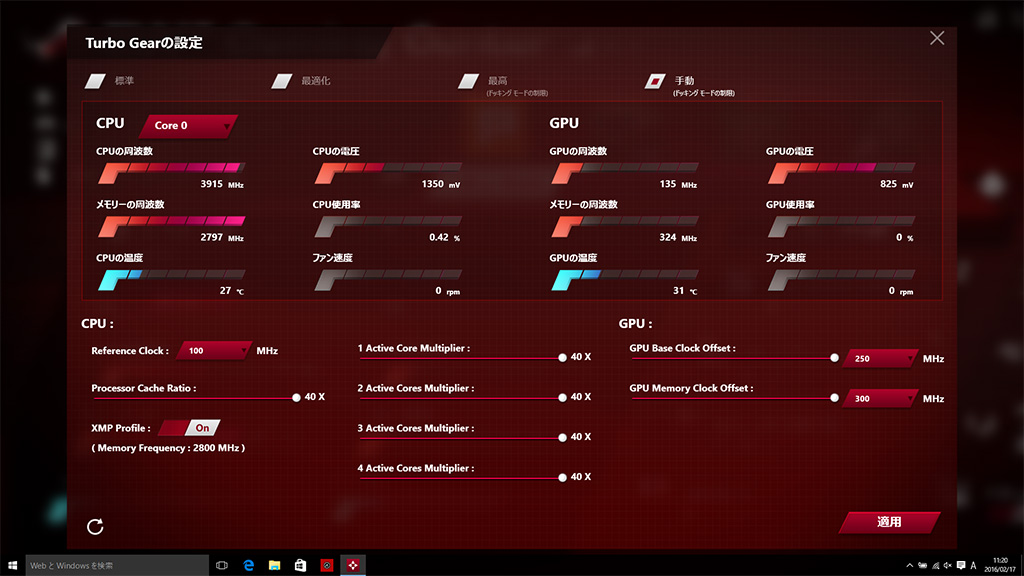Click the Web と Windows を検索 search box
Viewport: 1024px width, 576px height.
tap(117, 566)
